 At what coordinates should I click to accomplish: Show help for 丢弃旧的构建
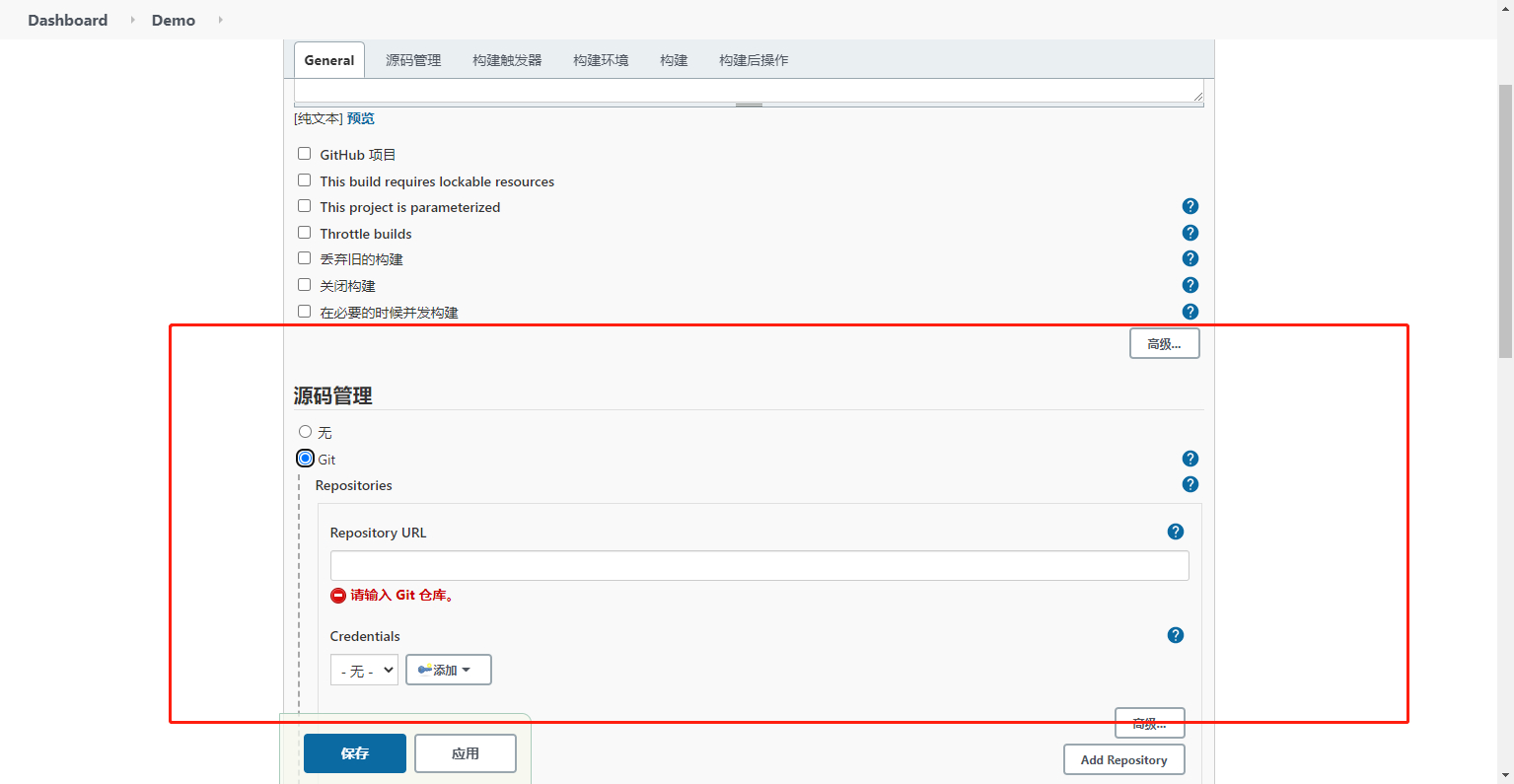tap(1190, 258)
